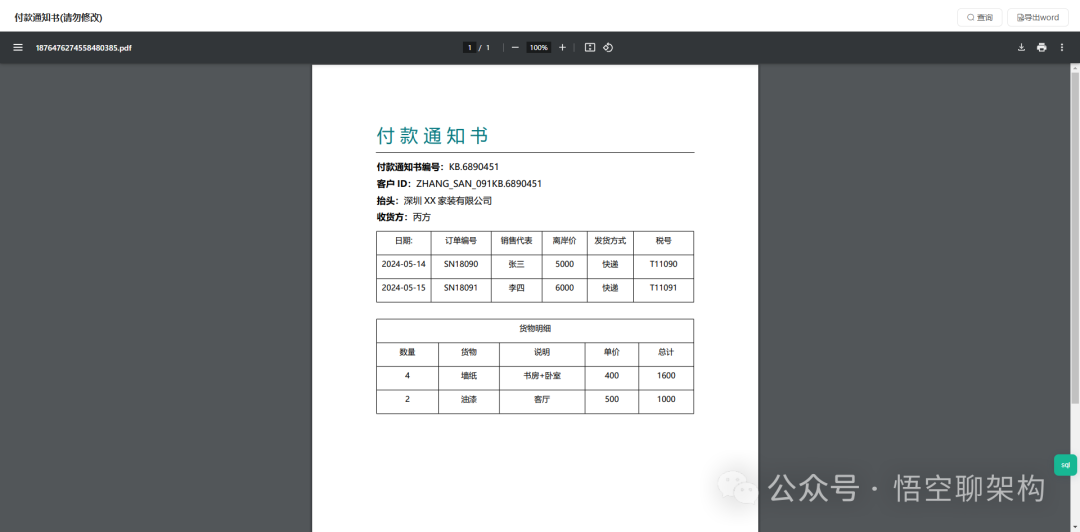Download the PDF file
The image size is (1080, 532).
(1021, 48)
